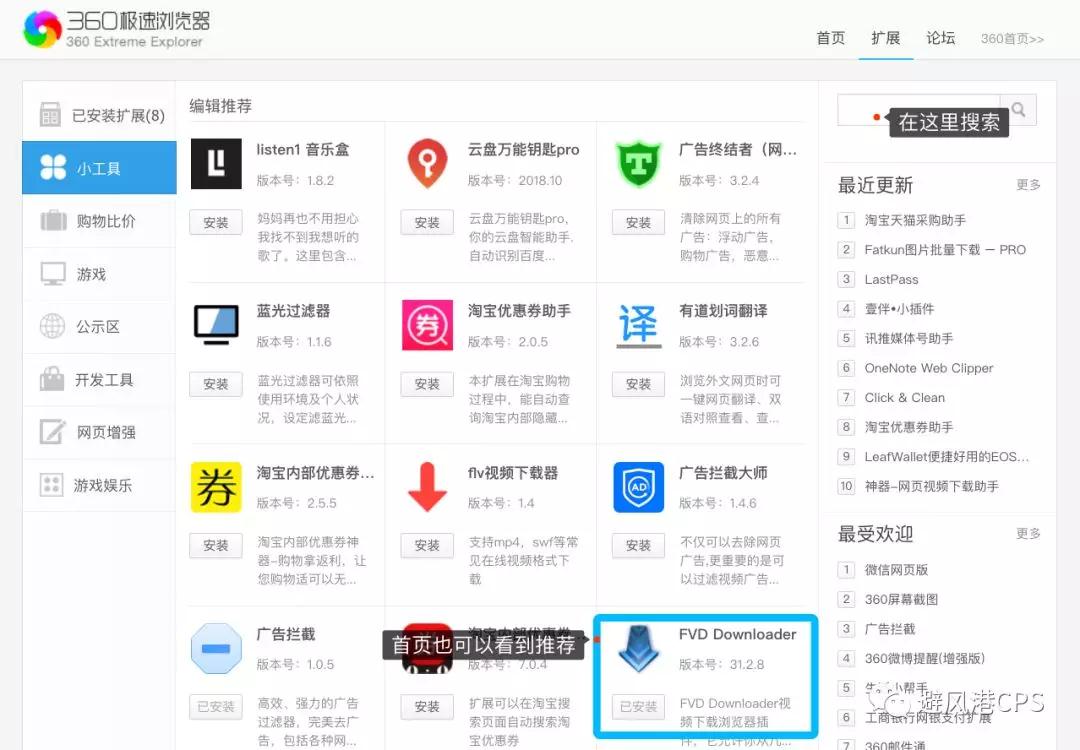This screenshot has width=1080, height=750.
Task: Open 淘宝优惠券助手 in recent updates list
Action: point(909,428)
